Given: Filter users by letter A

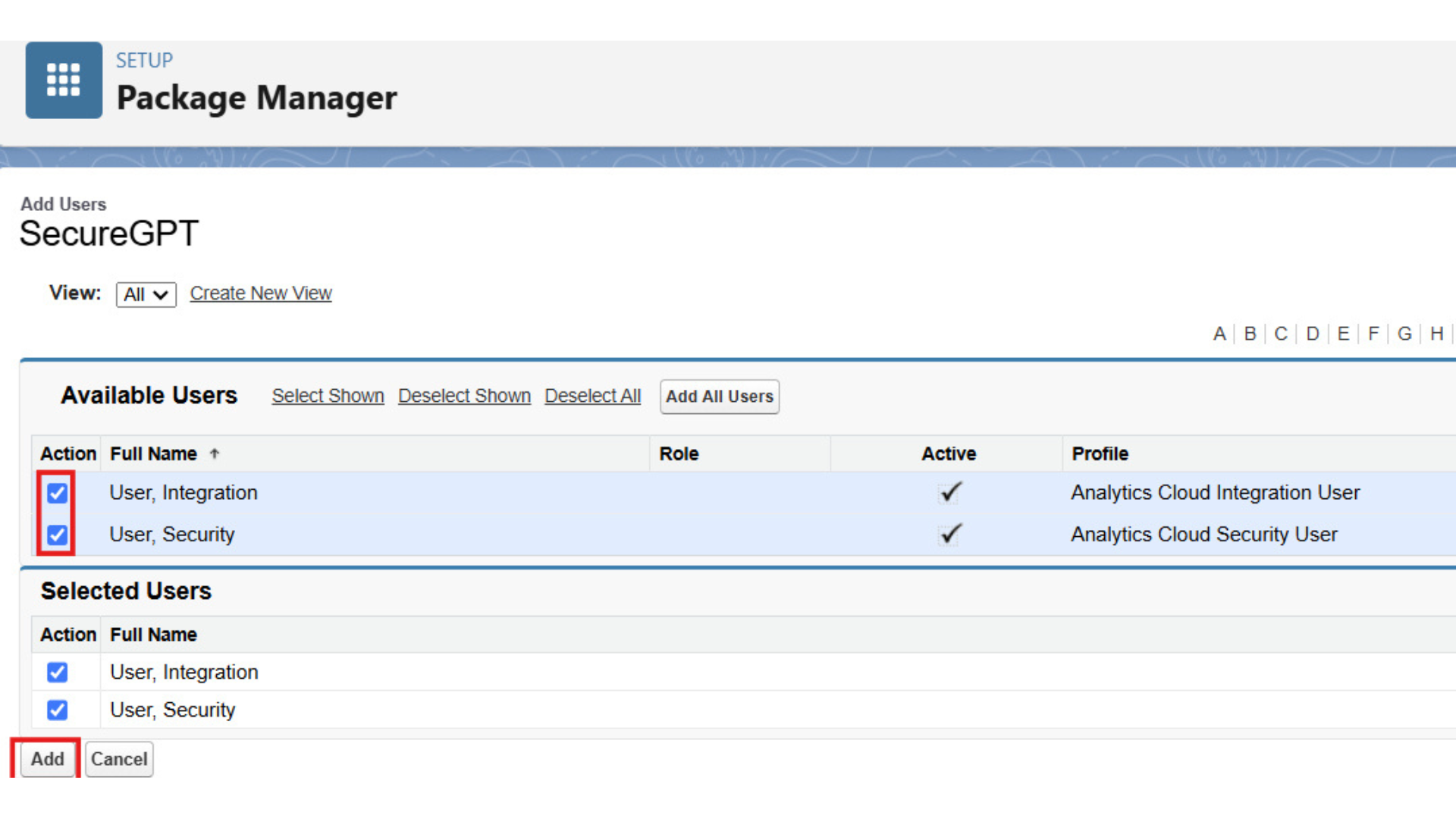Looking at the screenshot, I should pos(1219,334).
